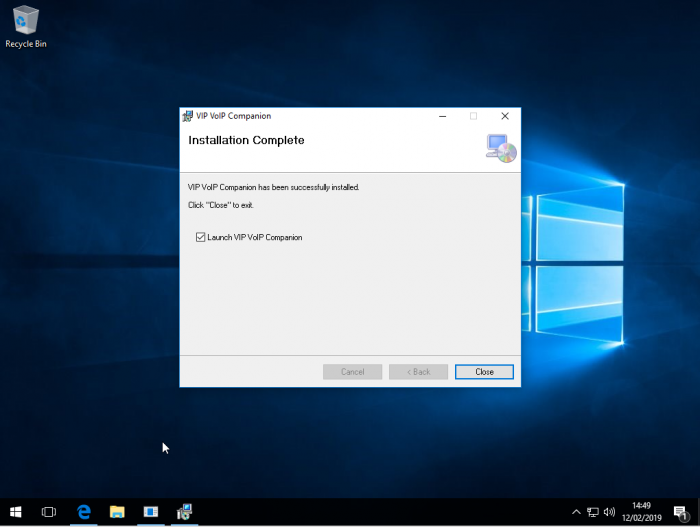This screenshot has height=527, width=700.
Task: Open Action Center notifications icon
Action: coord(680,513)
